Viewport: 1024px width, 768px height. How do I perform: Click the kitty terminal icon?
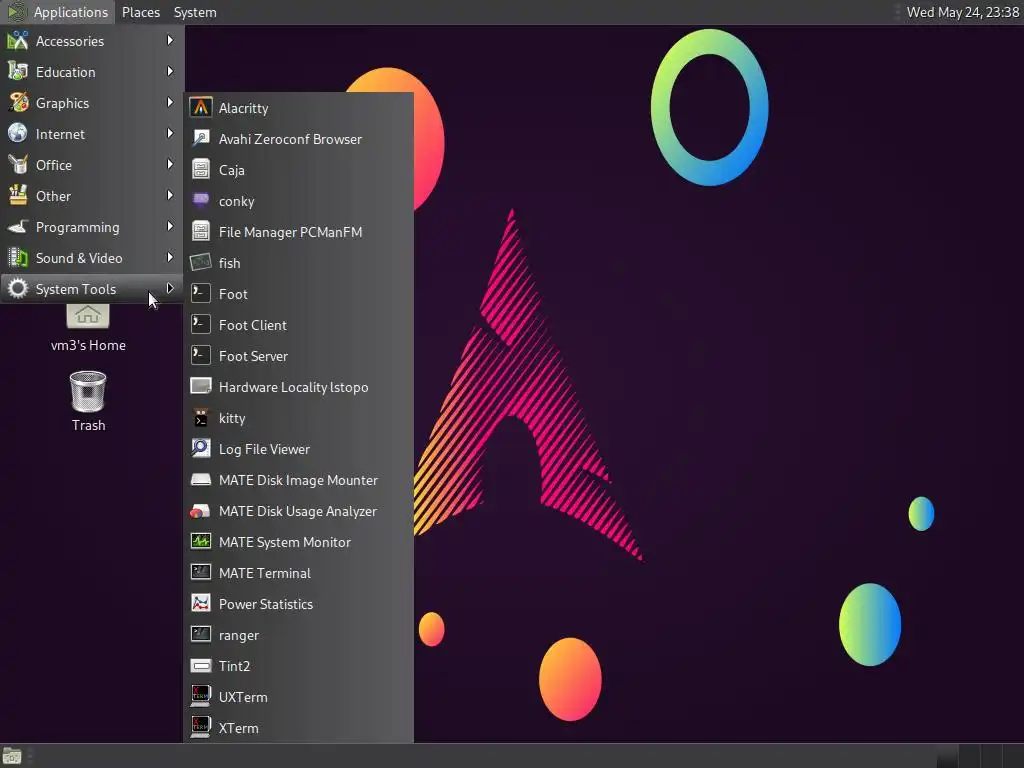[200, 417]
